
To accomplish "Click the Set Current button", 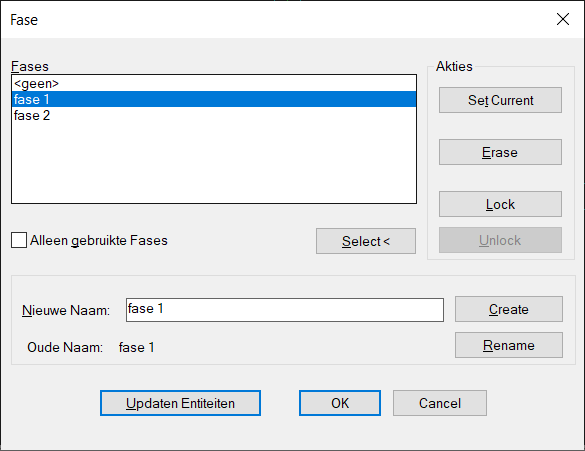I will (500, 100).
